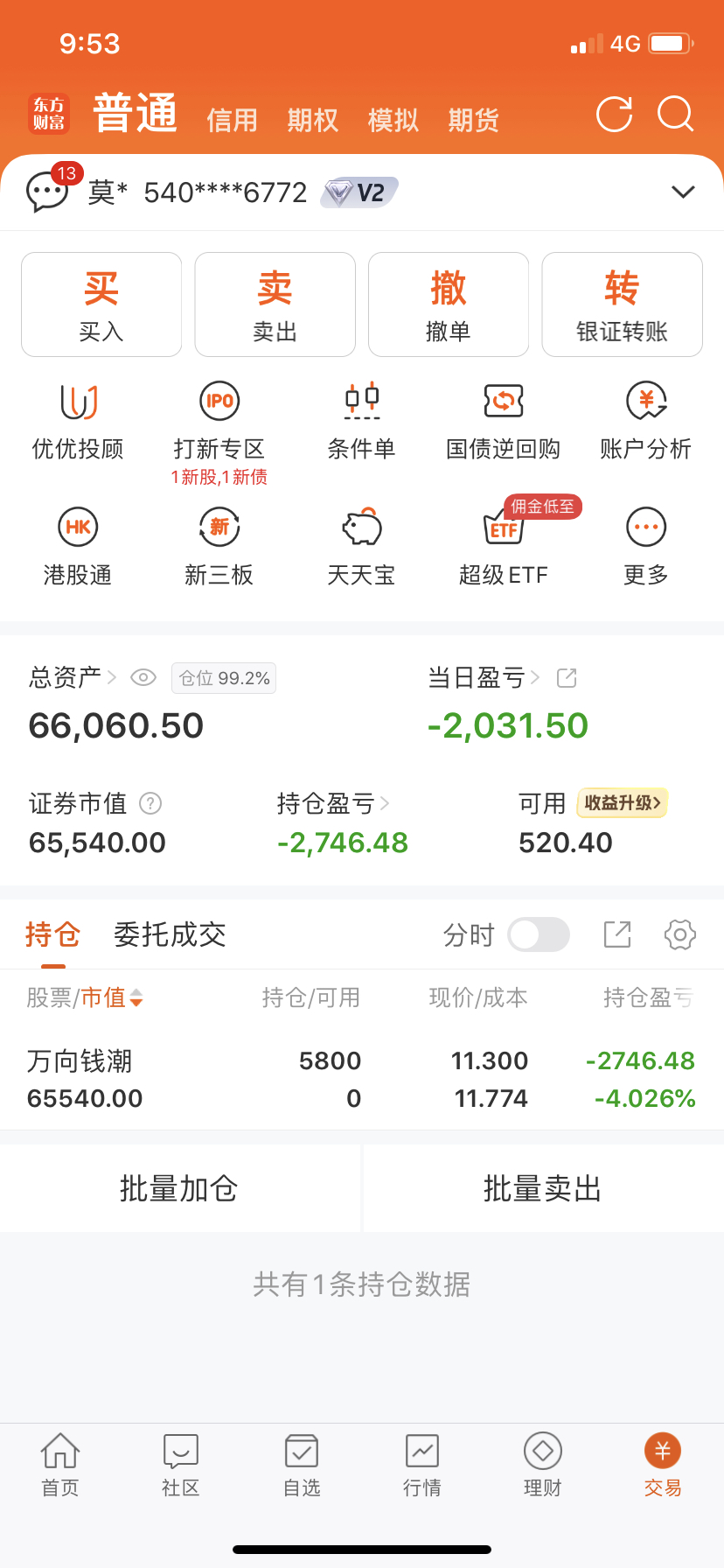
Task: Tap the 批量卖出 button
Action: tap(543, 1188)
